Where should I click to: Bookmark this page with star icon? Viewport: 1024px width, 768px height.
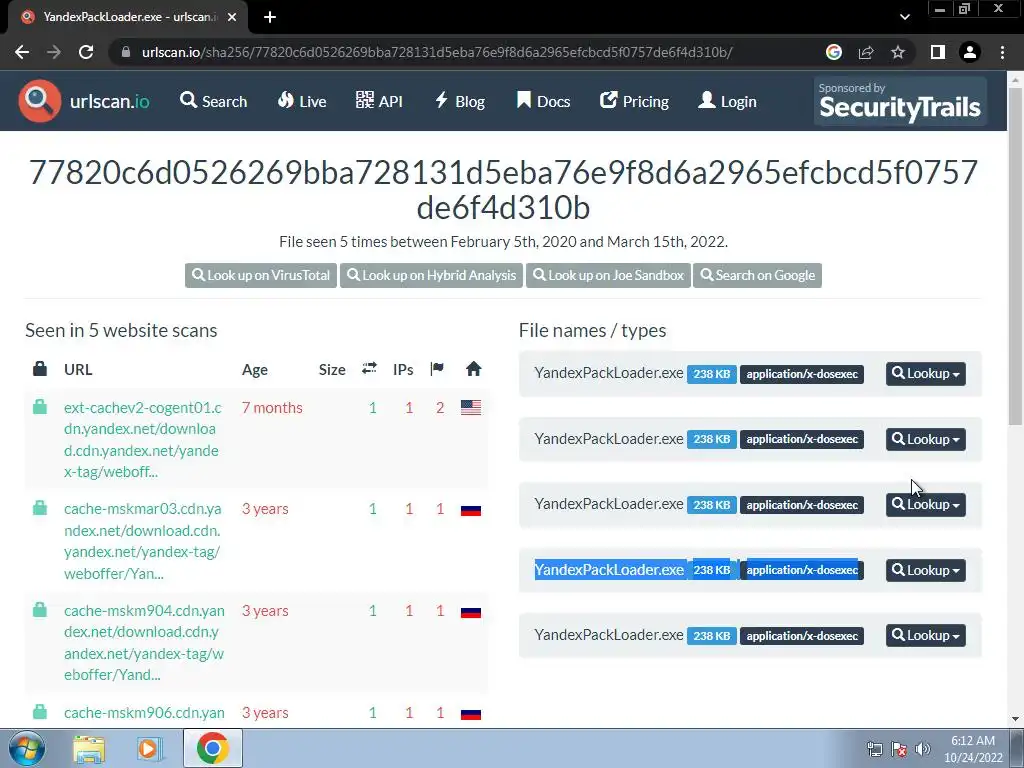[898, 52]
